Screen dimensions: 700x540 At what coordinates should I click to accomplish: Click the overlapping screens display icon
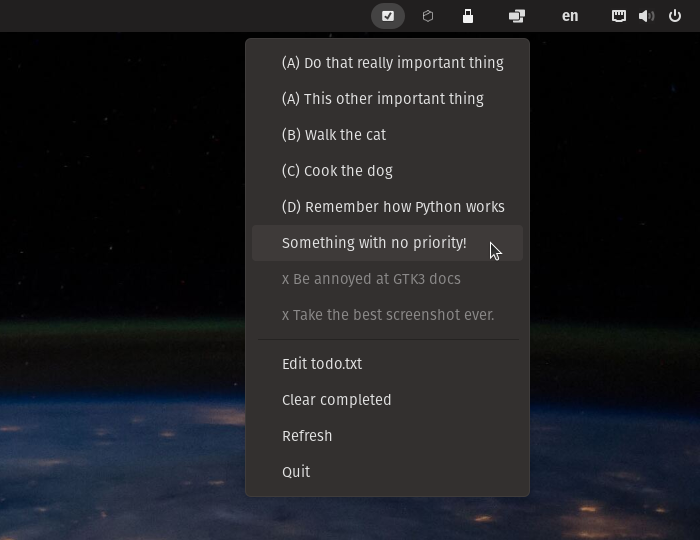coord(517,16)
